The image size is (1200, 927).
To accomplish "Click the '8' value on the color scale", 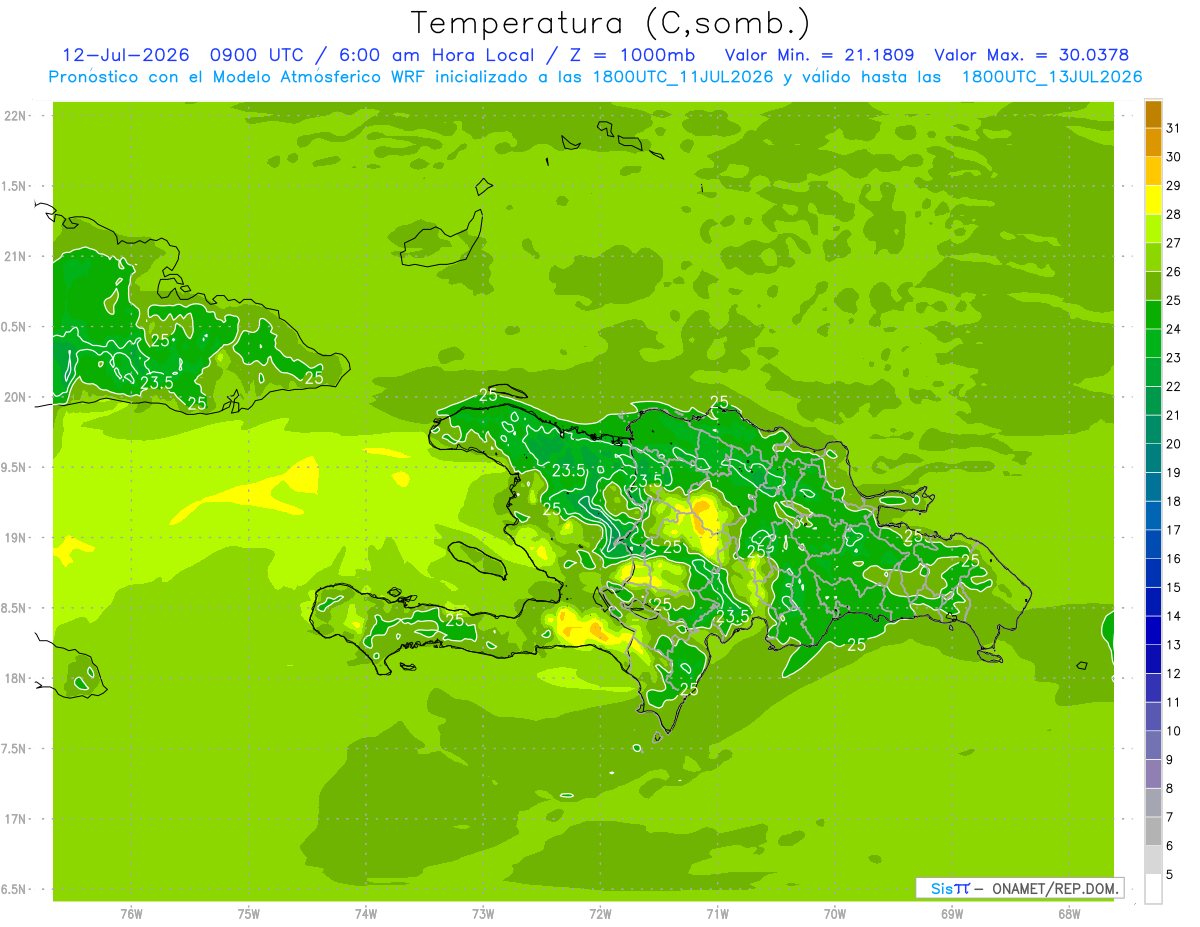I will click(x=1170, y=788).
